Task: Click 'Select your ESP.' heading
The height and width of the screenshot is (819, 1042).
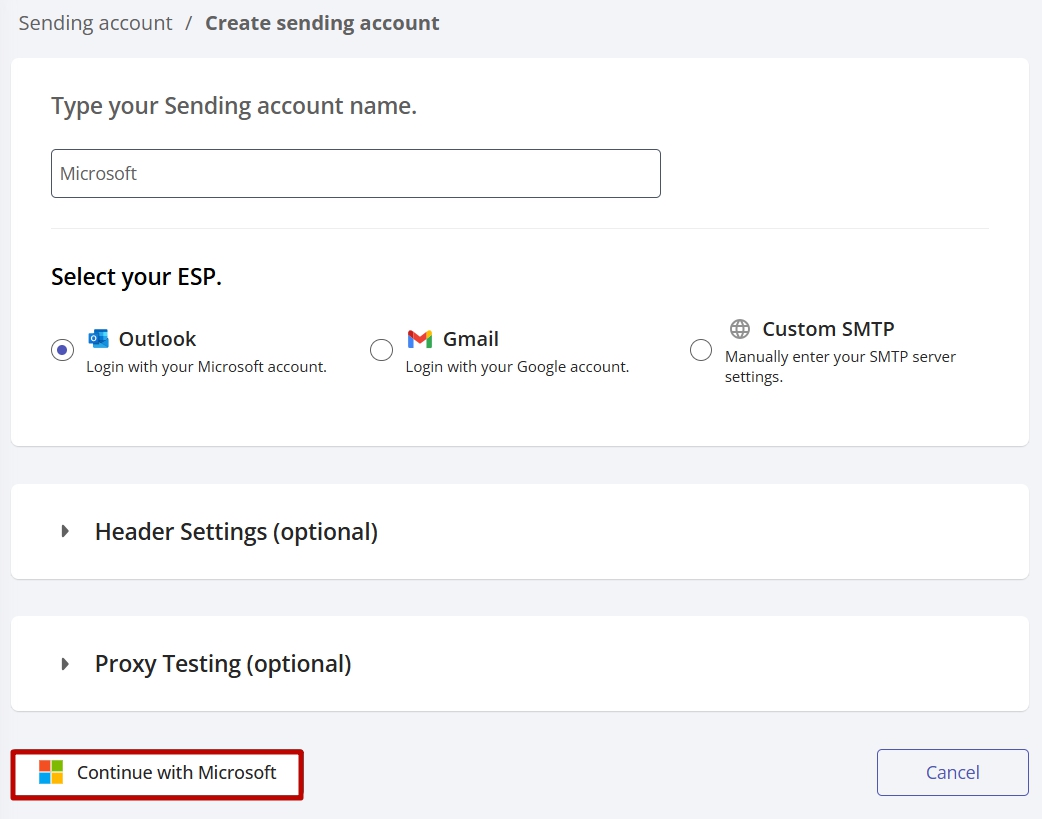Action: tap(136, 277)
